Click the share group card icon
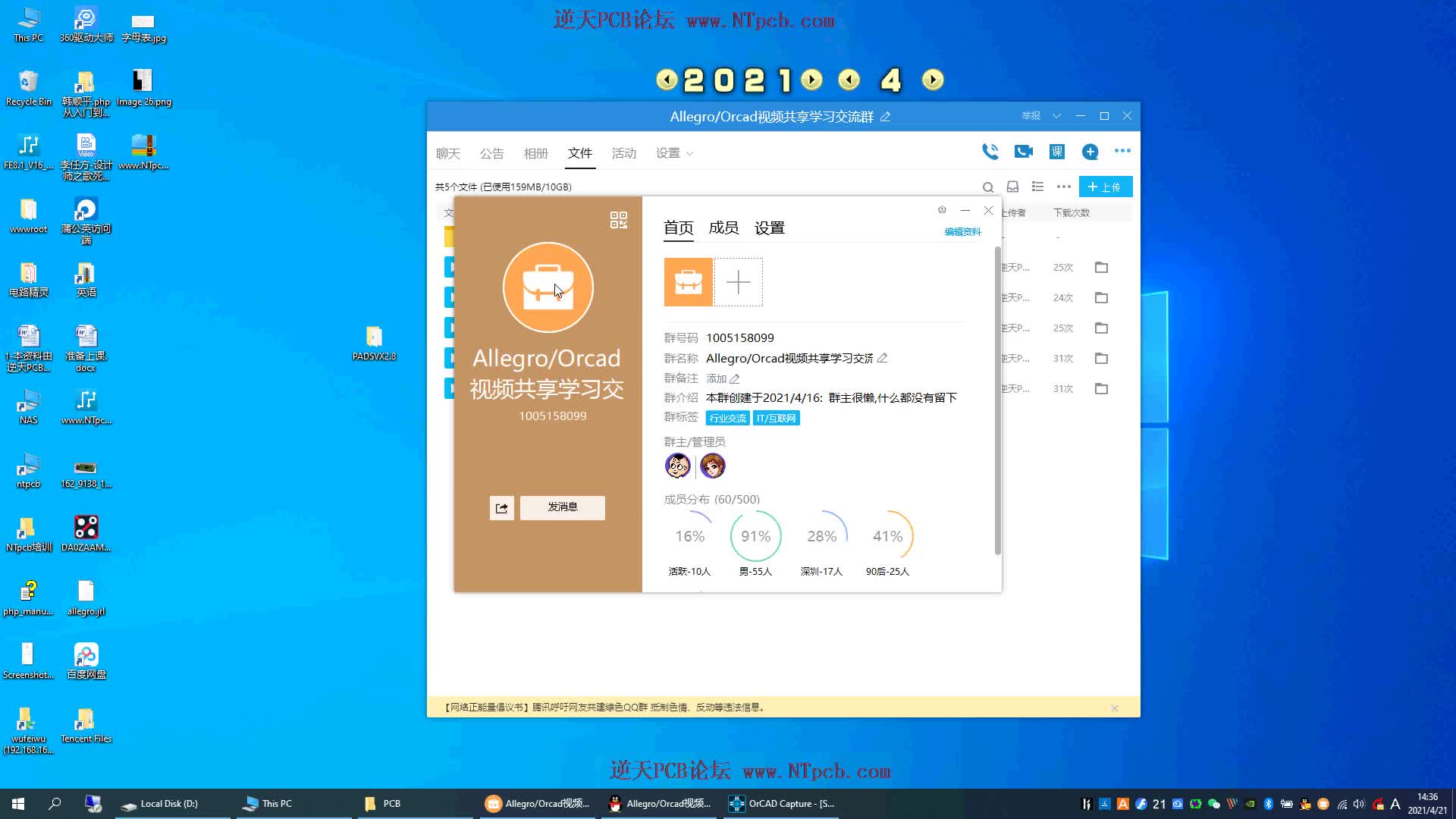The image size is (1456, 819). click(x=501, y=508)
